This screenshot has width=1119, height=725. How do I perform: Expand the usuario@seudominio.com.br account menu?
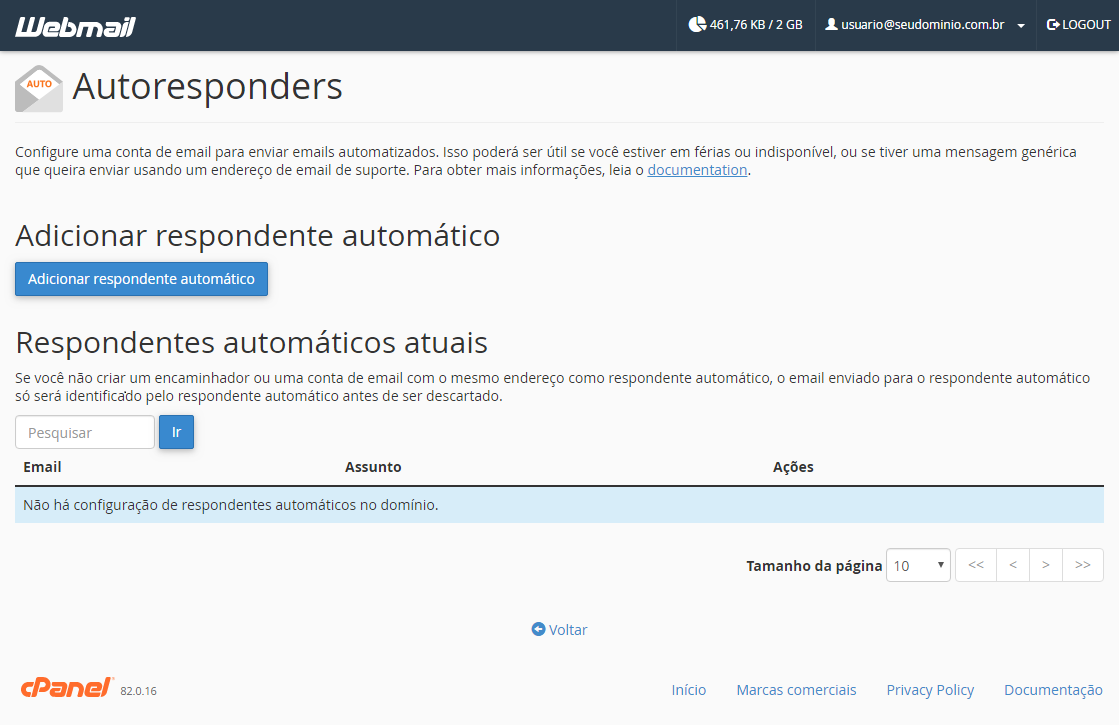coord(925,25)
